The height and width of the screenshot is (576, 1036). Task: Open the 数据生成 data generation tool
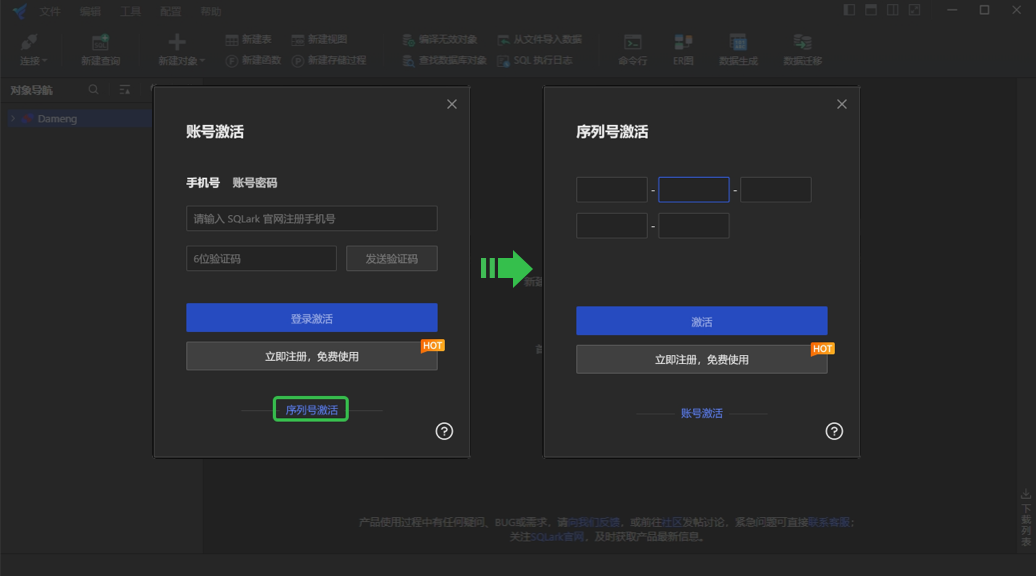738,50
